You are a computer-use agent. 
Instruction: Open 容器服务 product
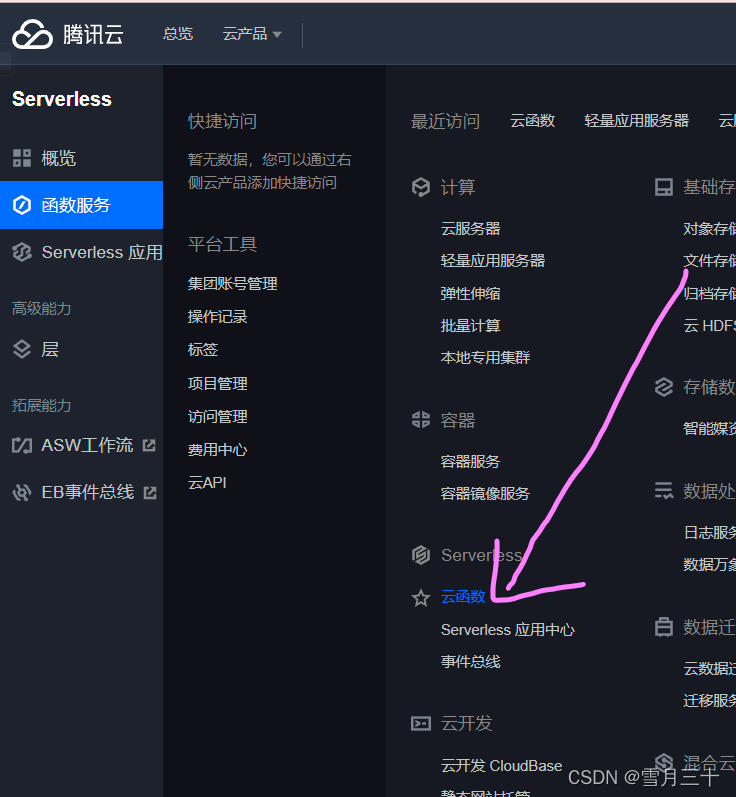(471, 462)
